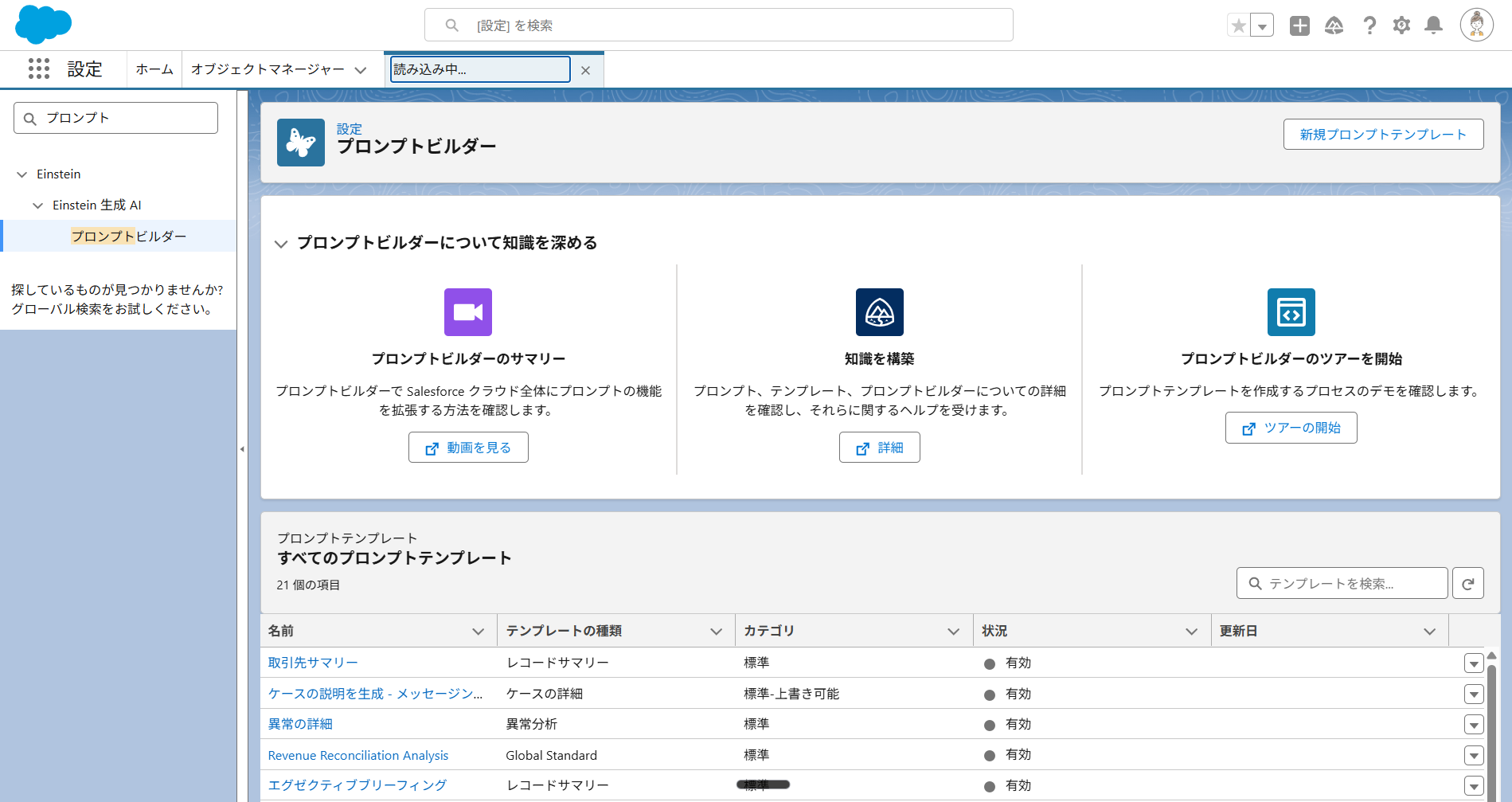
Task: Click the video camera summary icon
Action: click(x=468, y=311)
